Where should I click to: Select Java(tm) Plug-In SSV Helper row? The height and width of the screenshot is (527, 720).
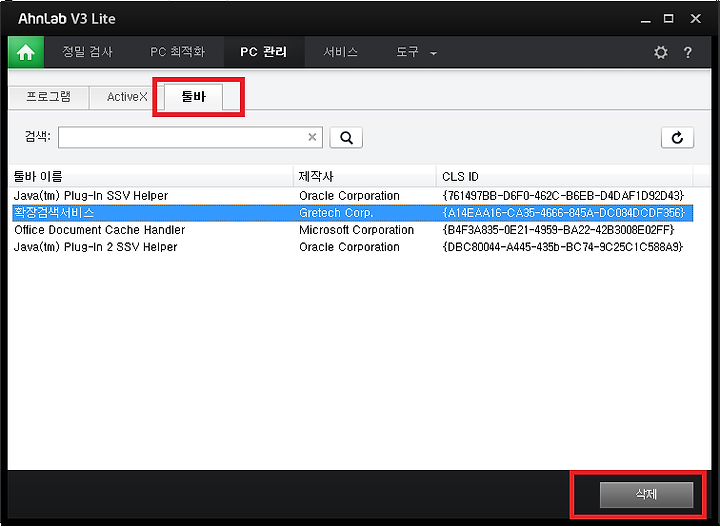tap(351, 196)
